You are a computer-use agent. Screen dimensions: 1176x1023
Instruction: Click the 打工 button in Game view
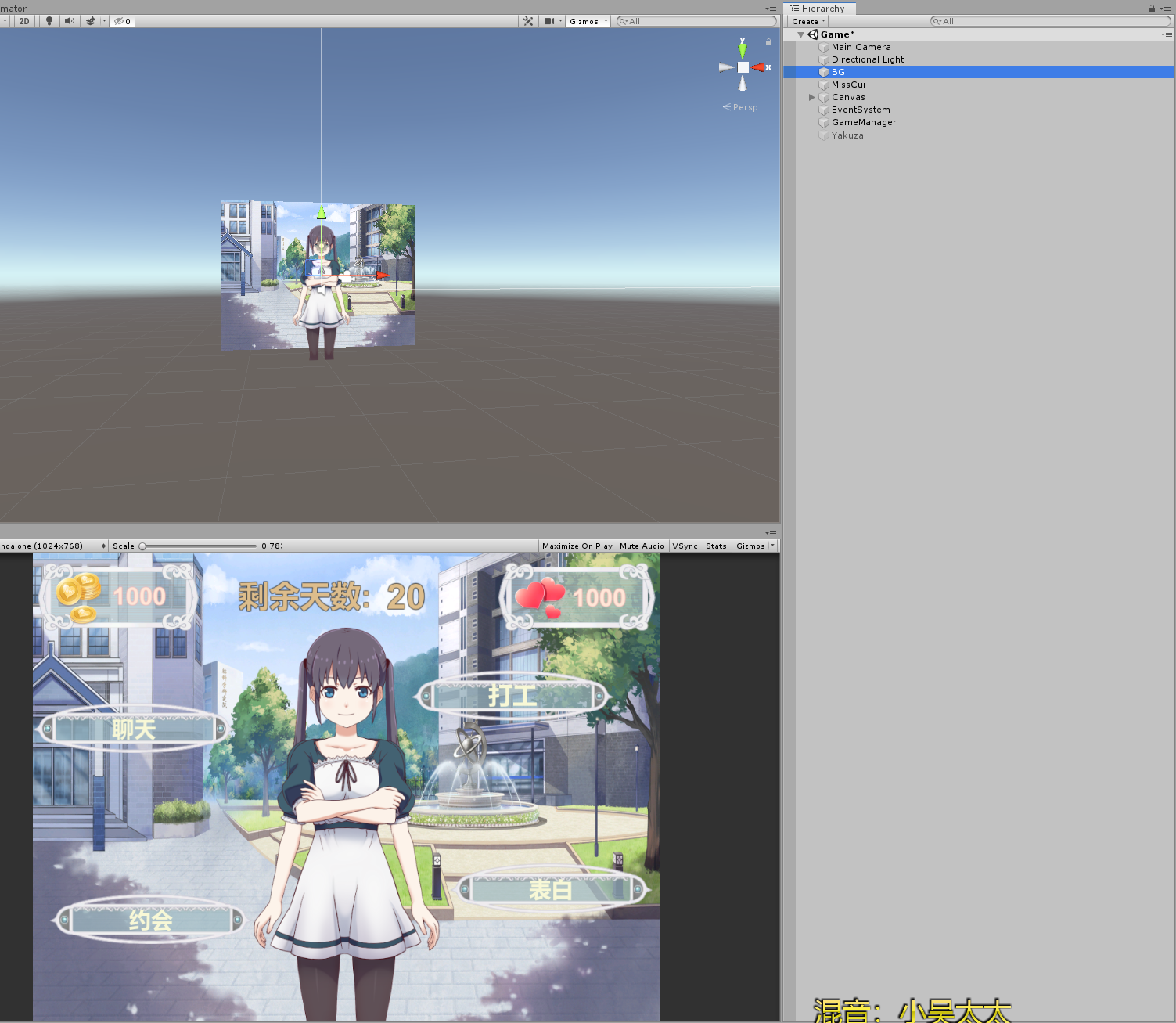[512, 695]
